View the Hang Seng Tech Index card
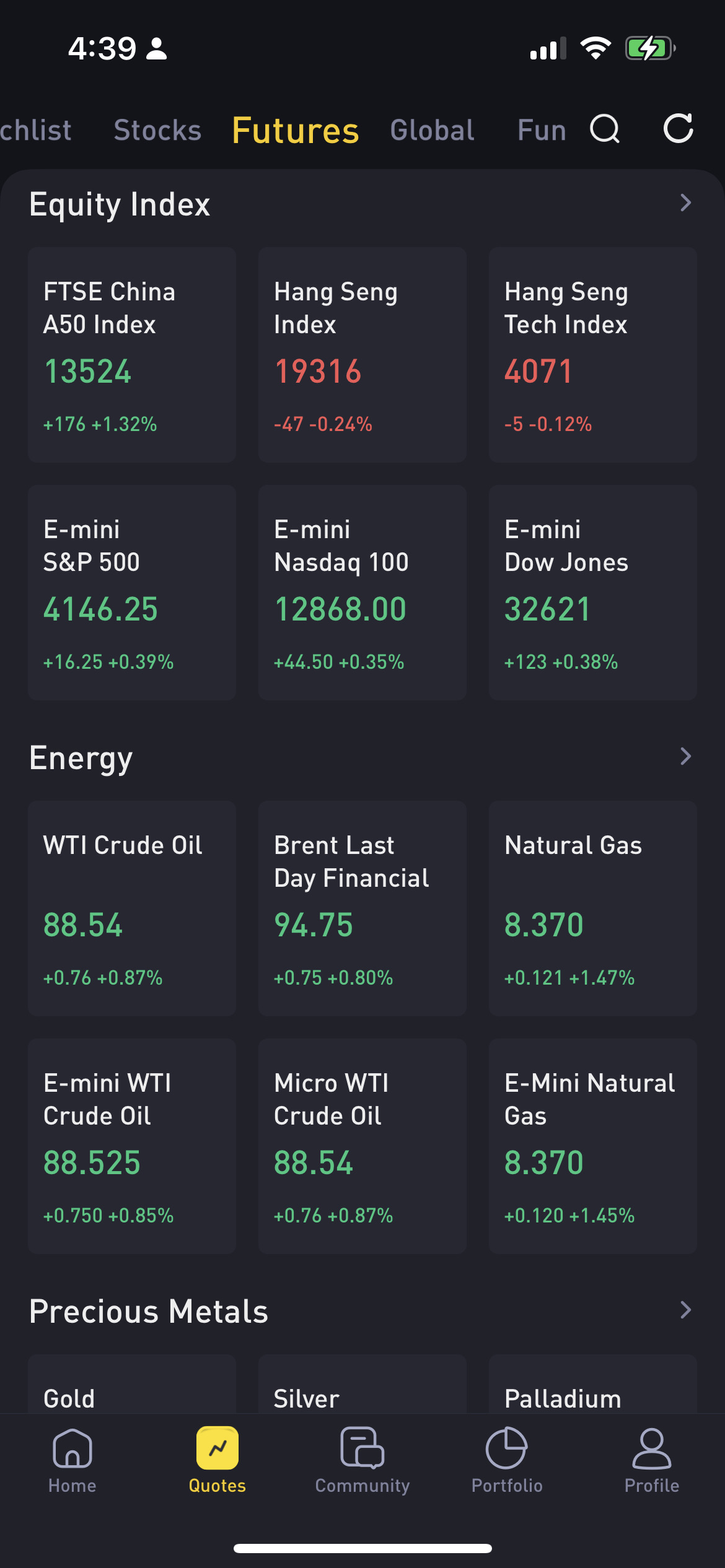 (x=593, y=355)
